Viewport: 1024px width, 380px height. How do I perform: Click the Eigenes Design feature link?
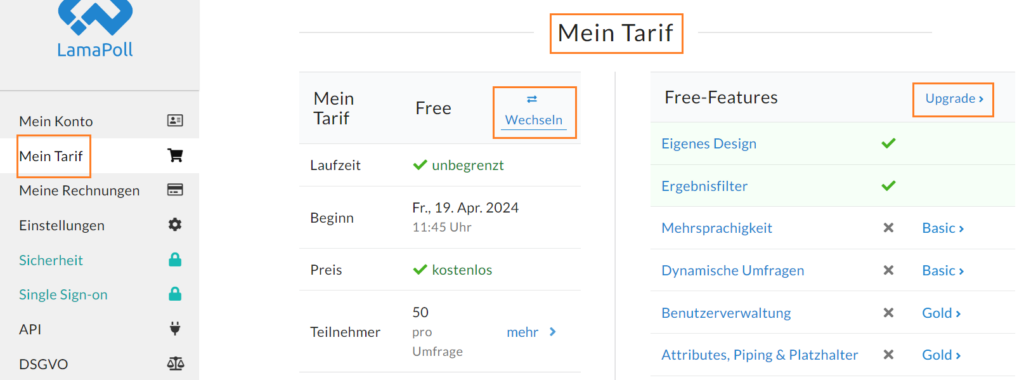pyautogui.click(x=709, y=144)
